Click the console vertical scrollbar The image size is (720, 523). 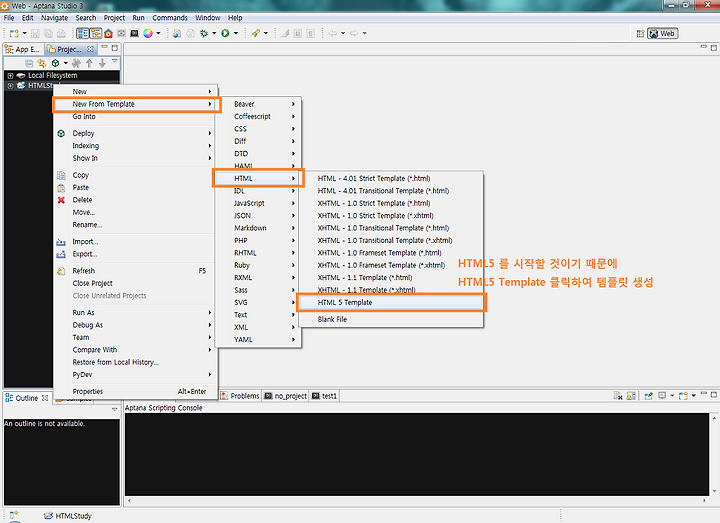click(x=714, y=454)
